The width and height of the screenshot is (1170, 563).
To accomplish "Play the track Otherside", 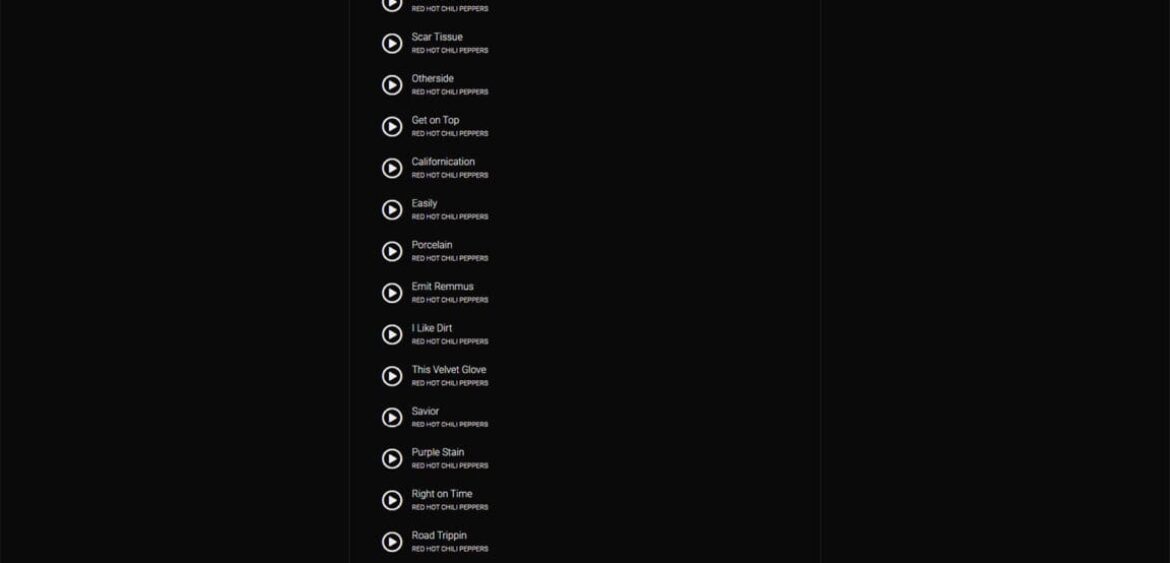I will point(392,86).
